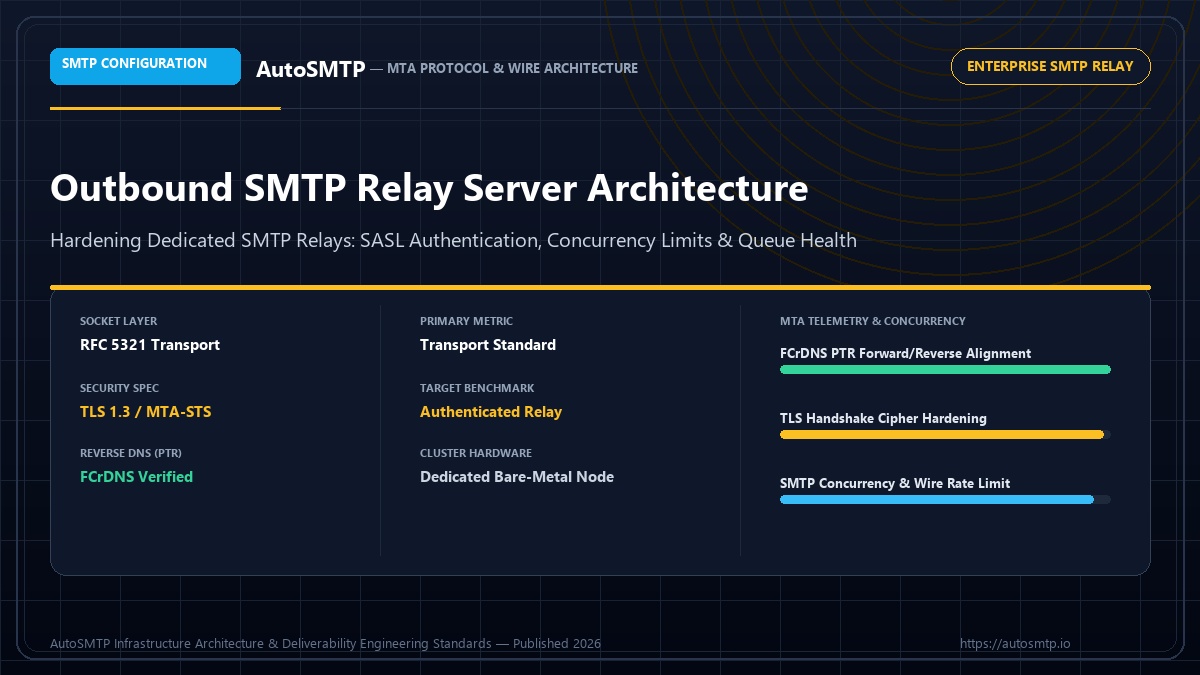Click the Hardening Dedicated SMTP Relays subheading
Viewport: 1200px width, 675px height.
coord(453,241)
